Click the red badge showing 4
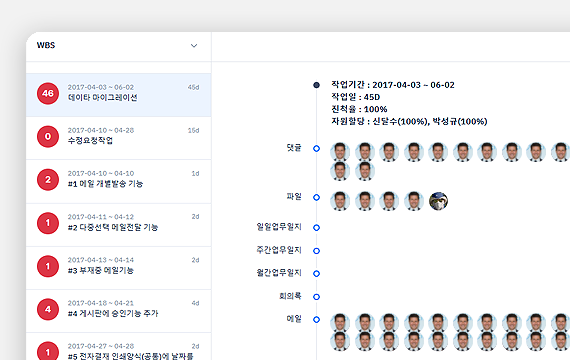 (x=48, y=309)
